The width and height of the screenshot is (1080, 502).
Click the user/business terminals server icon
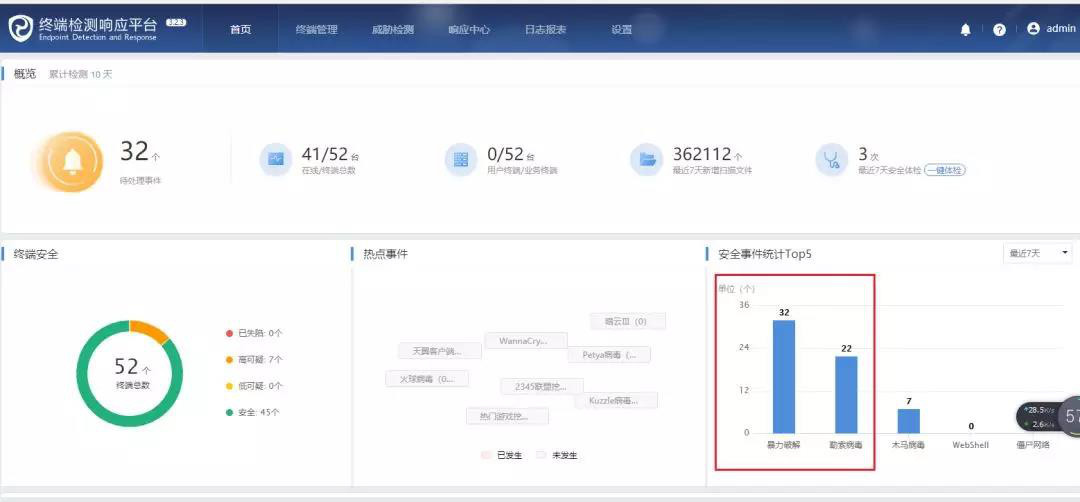pyautogui.click(x=461, y=159)
